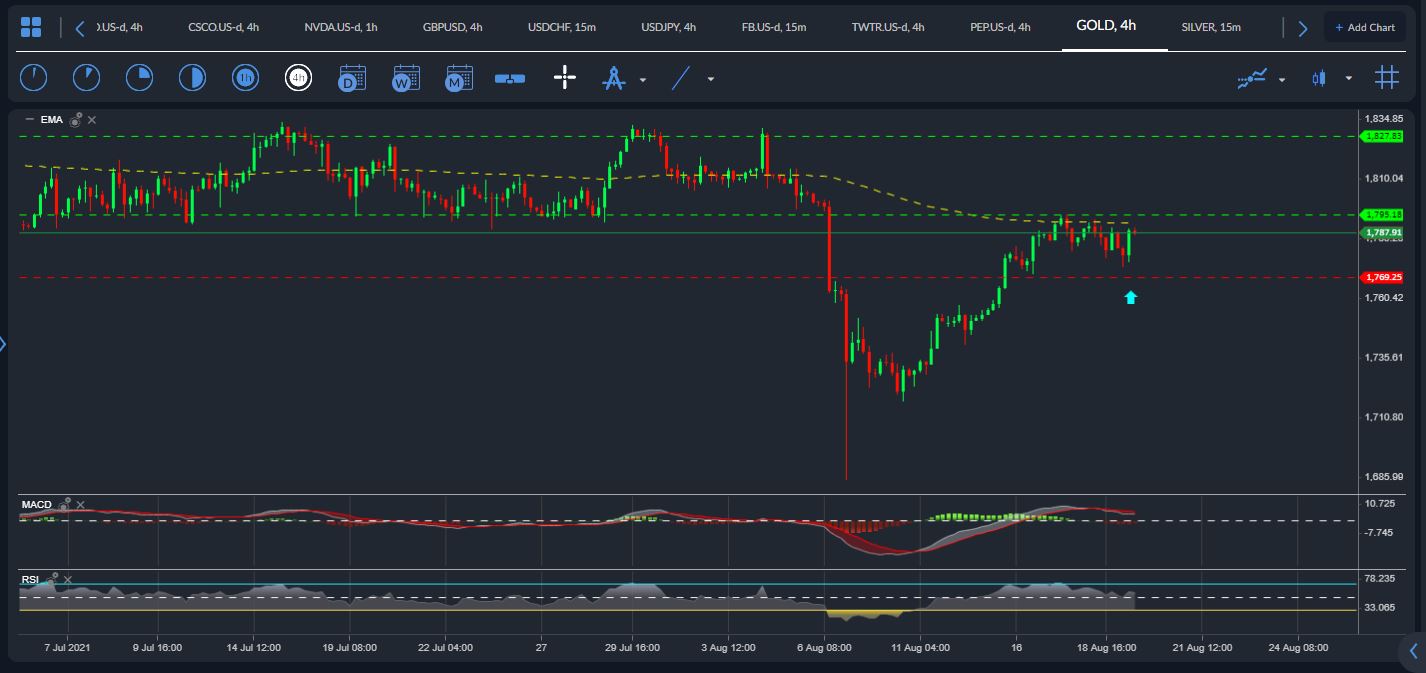The height and width of the screenshot is (673, 1426).
Task: Open MACD indicator settings gear
Action: [65, 505]
